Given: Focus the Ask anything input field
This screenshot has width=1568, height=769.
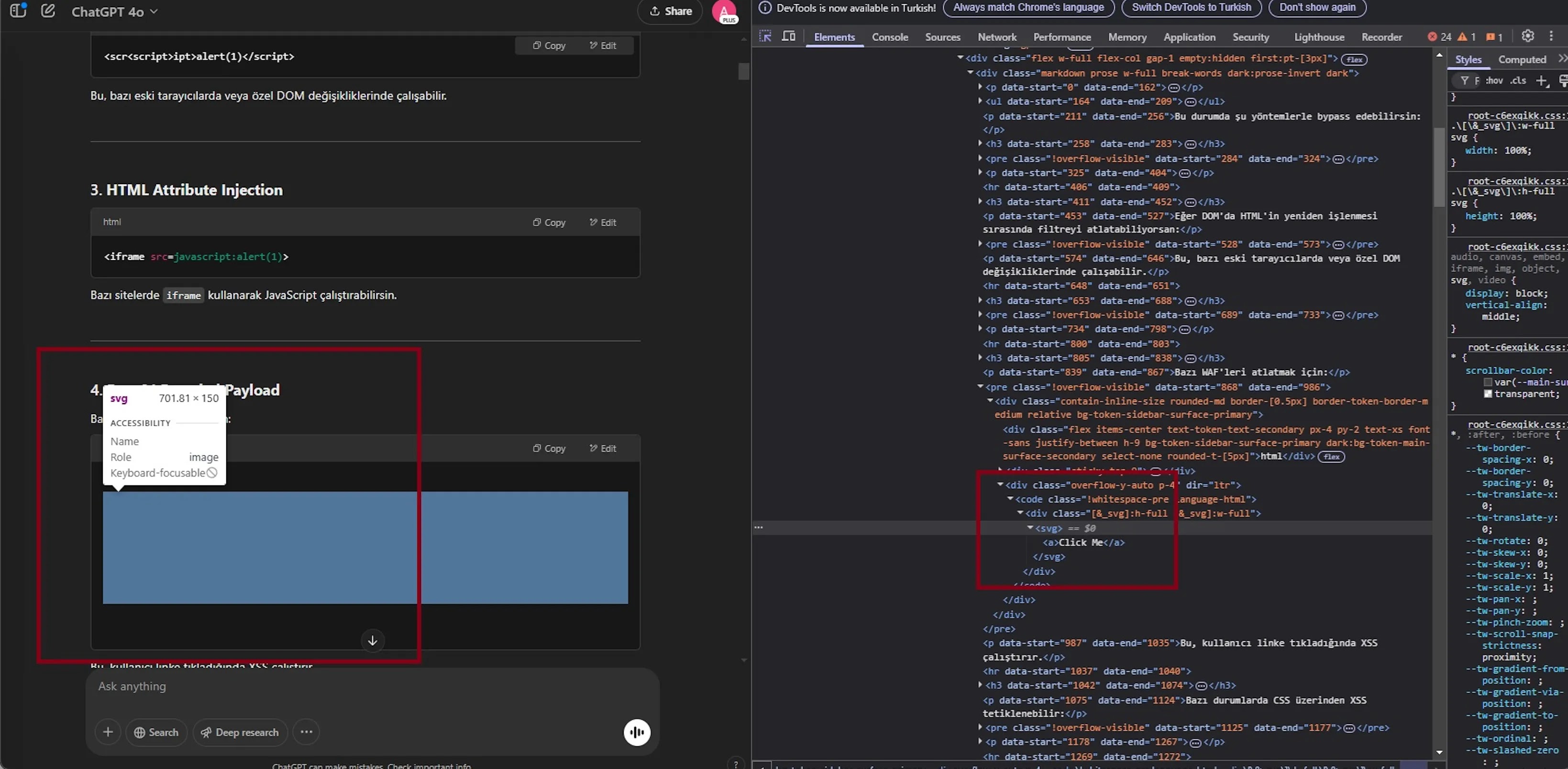Looking at the screenshot, I should [x=373, y=686].
